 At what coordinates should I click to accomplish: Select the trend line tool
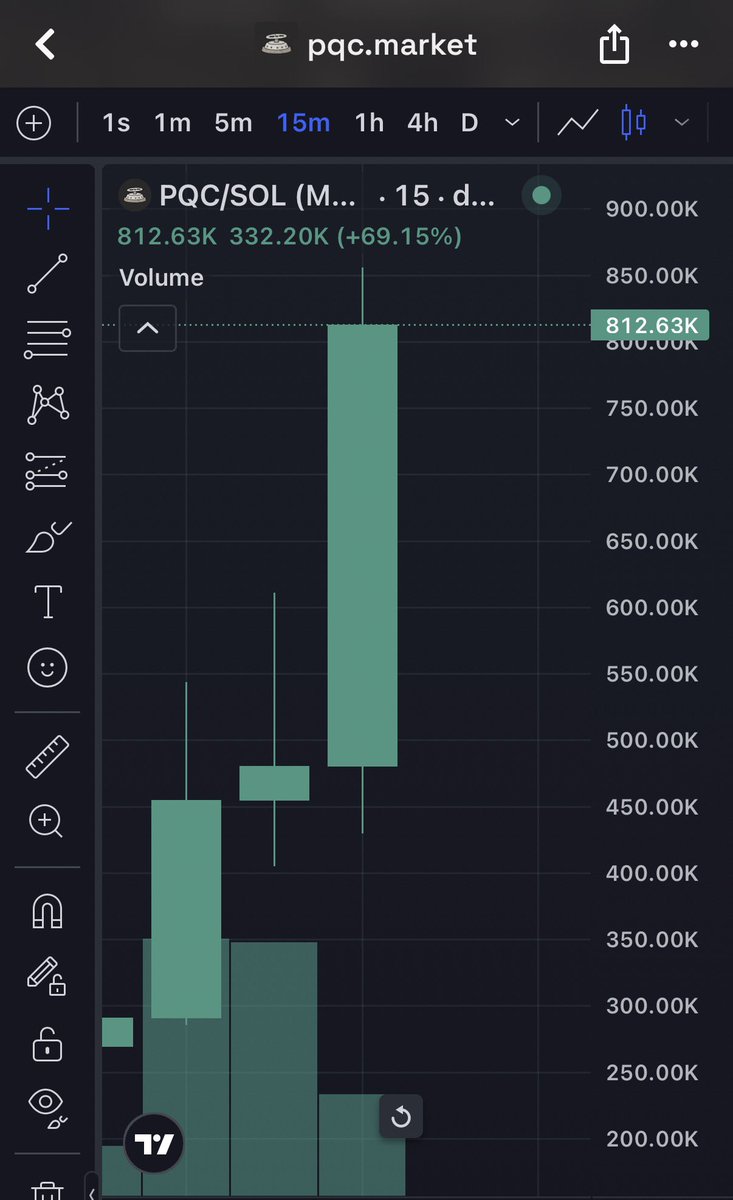pyautogui.click(x=48, y=273)
